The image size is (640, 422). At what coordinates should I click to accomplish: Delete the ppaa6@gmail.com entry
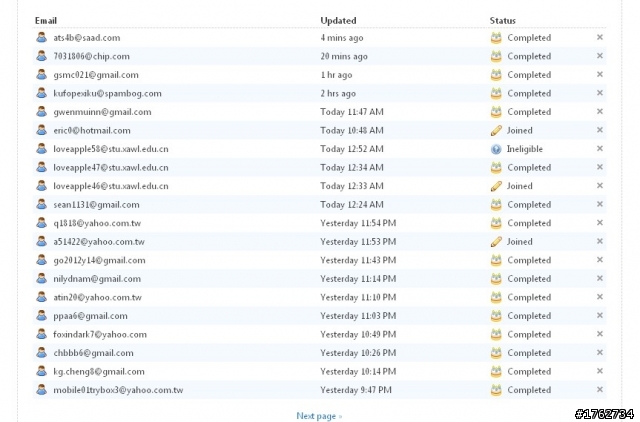600,315
